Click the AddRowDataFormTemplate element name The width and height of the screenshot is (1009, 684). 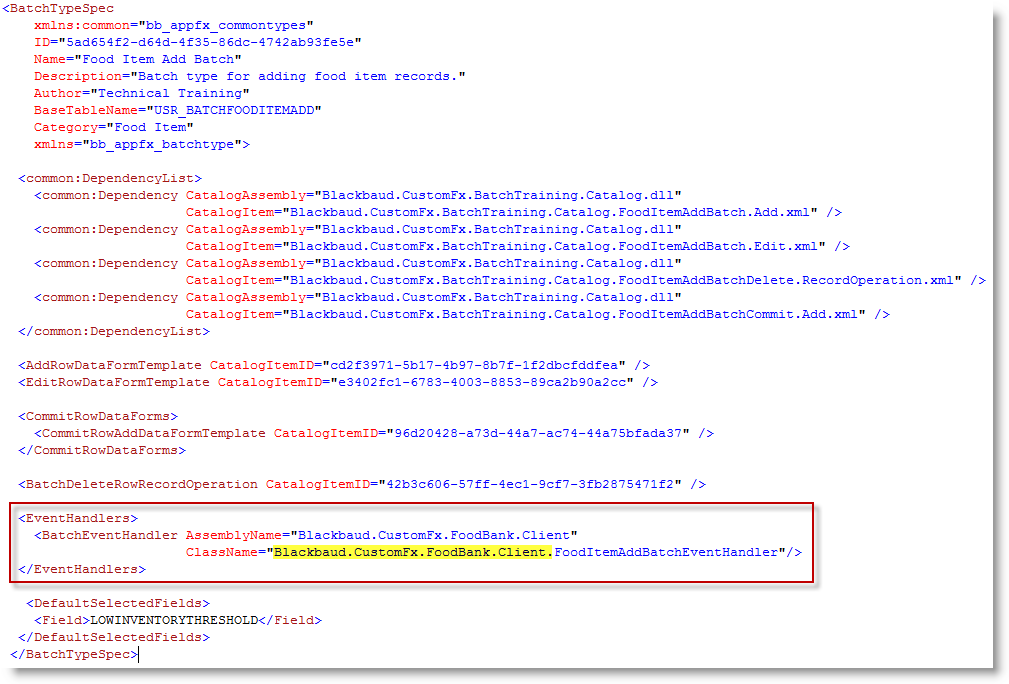point(113,365)
